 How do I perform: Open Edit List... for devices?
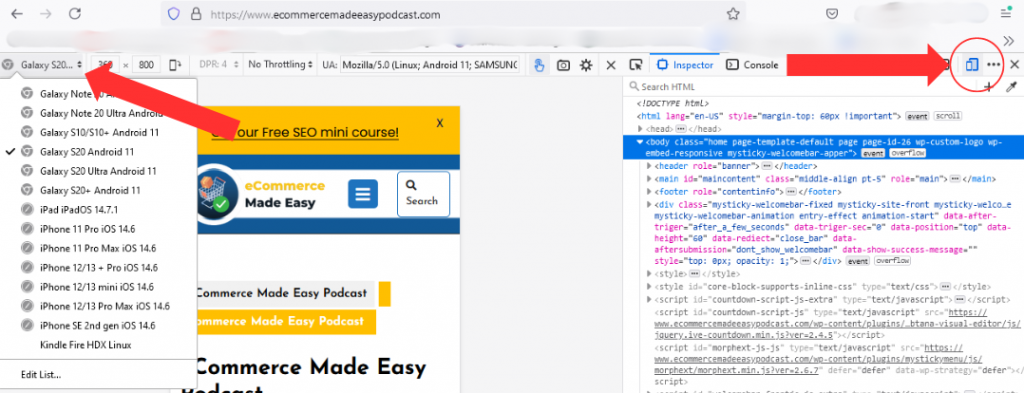pyautogui.click(x=40, y=375)
